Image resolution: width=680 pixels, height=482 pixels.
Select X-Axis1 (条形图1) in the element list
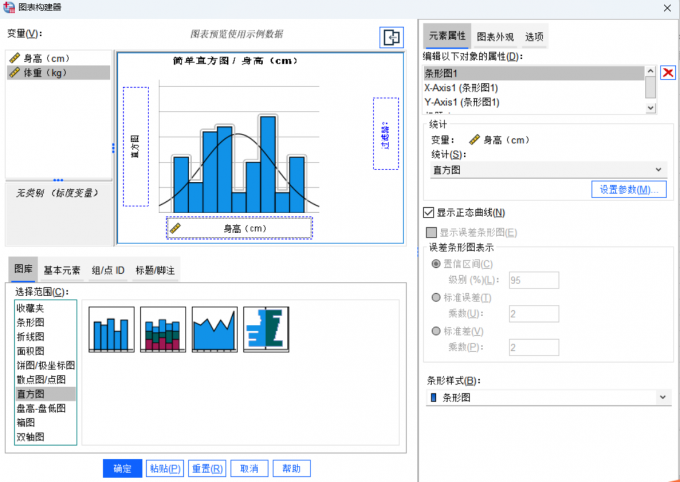pyautogui.click(x=534, y=88)
